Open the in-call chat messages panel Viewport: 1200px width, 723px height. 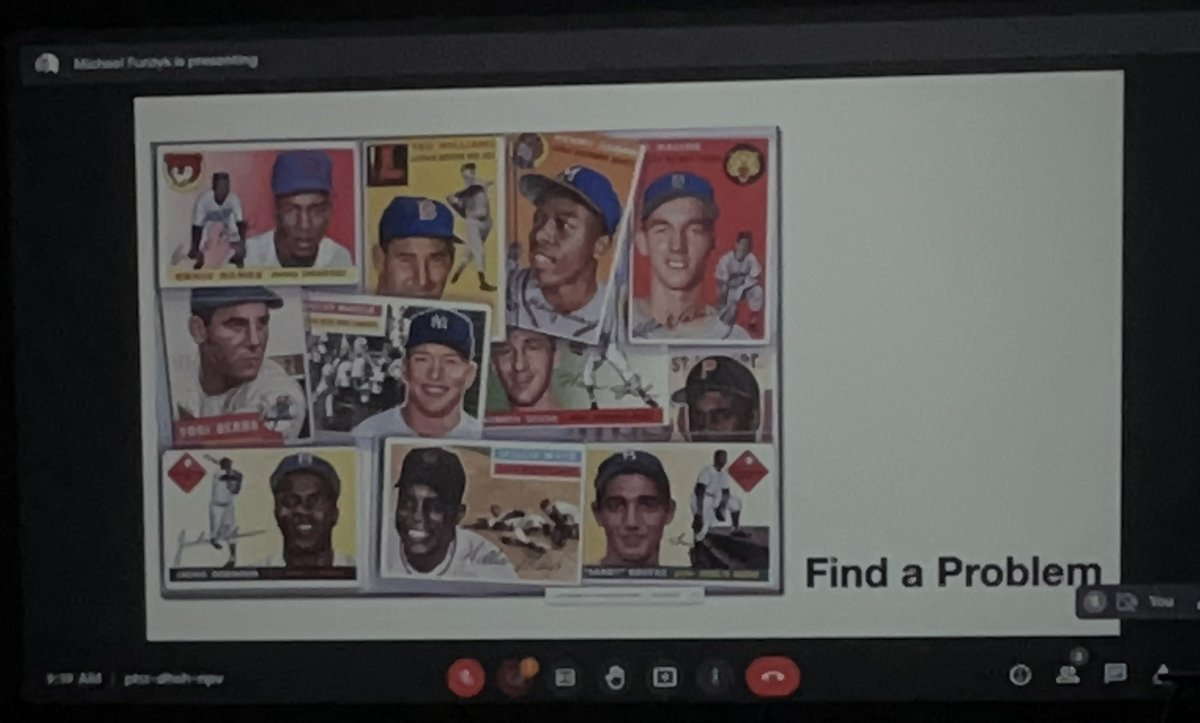coord(1115,673)
